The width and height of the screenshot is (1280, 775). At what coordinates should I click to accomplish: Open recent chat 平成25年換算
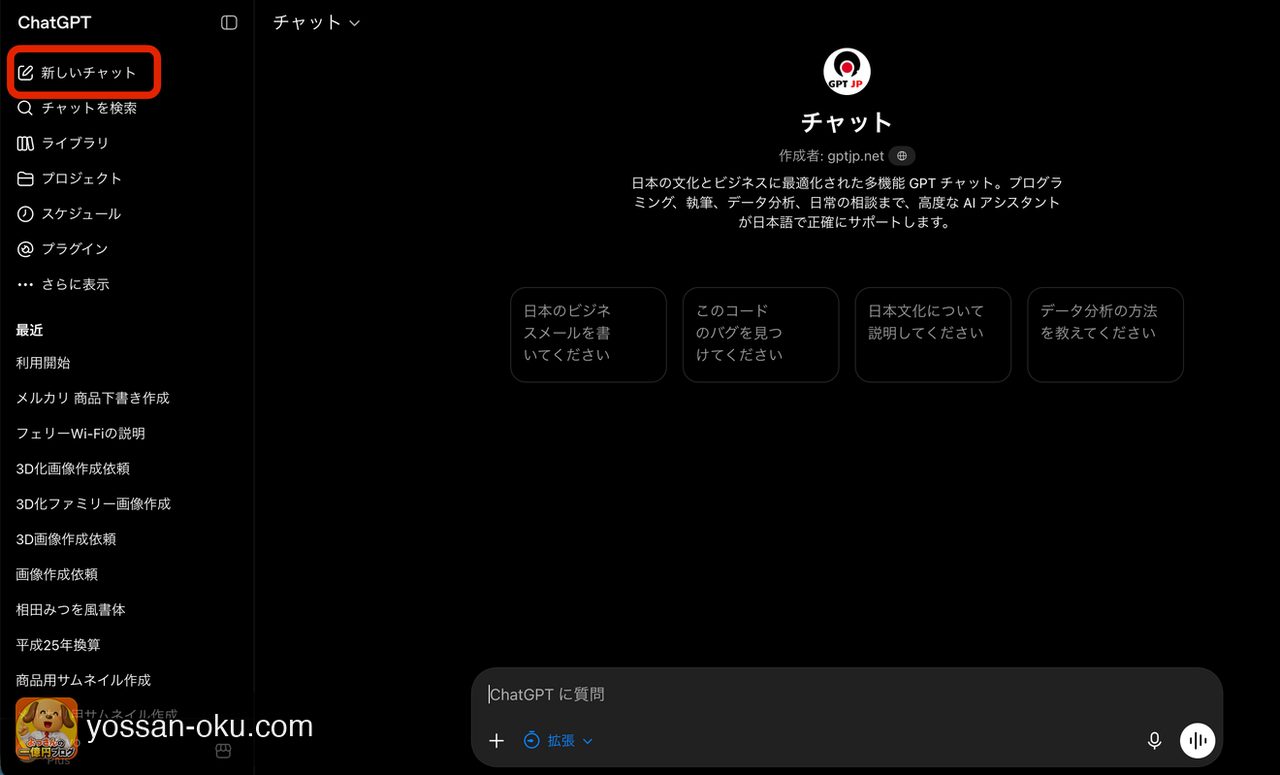58,645
